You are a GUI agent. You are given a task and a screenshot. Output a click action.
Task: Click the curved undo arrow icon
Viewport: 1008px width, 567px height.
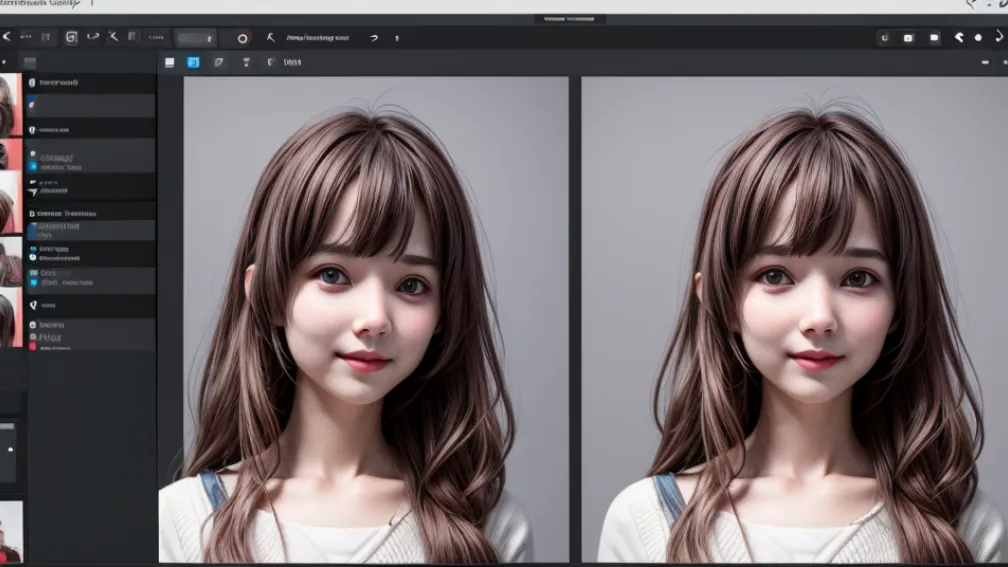[x=93, y=37]
